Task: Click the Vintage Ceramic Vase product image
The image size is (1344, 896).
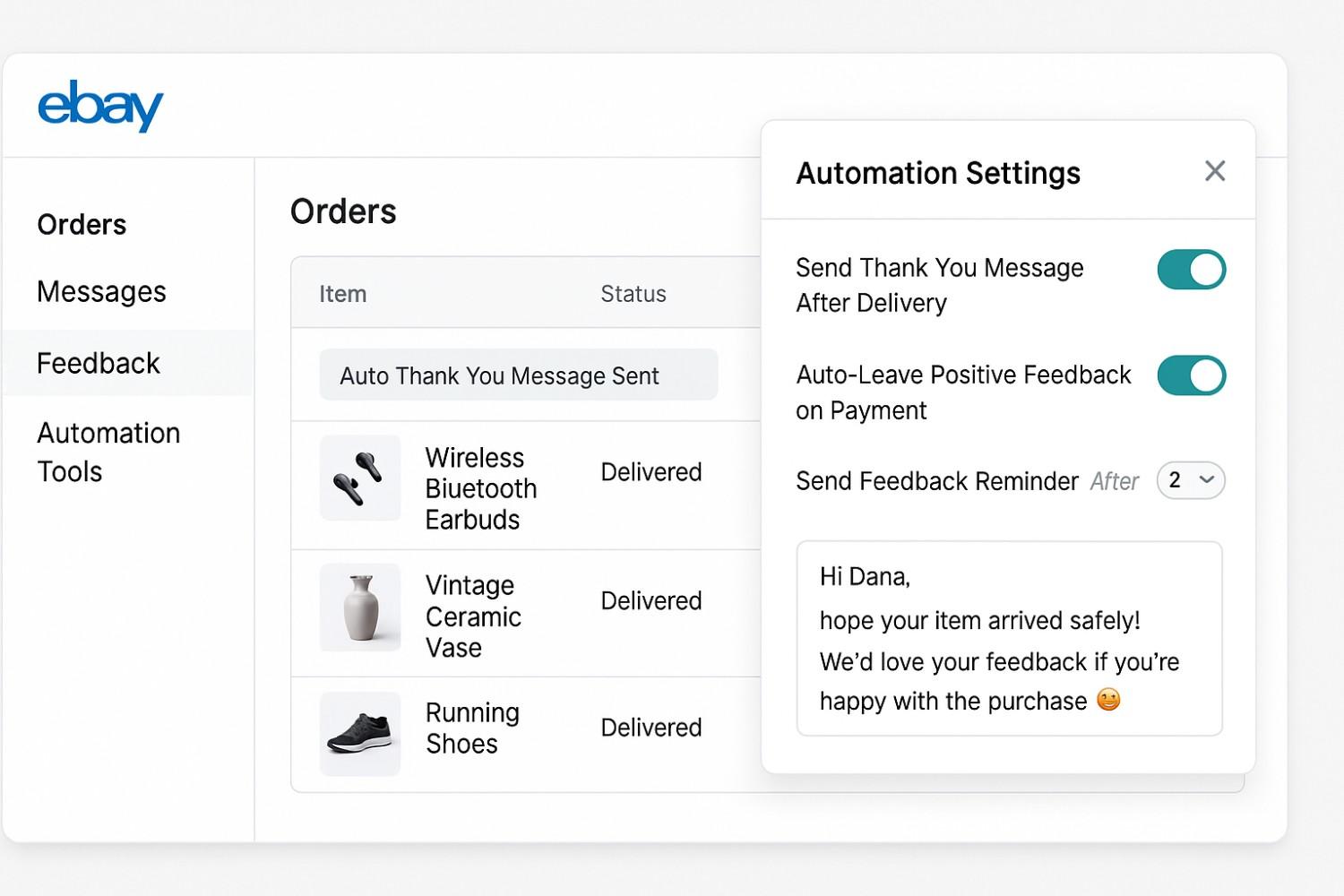Action: coord(360,607)
